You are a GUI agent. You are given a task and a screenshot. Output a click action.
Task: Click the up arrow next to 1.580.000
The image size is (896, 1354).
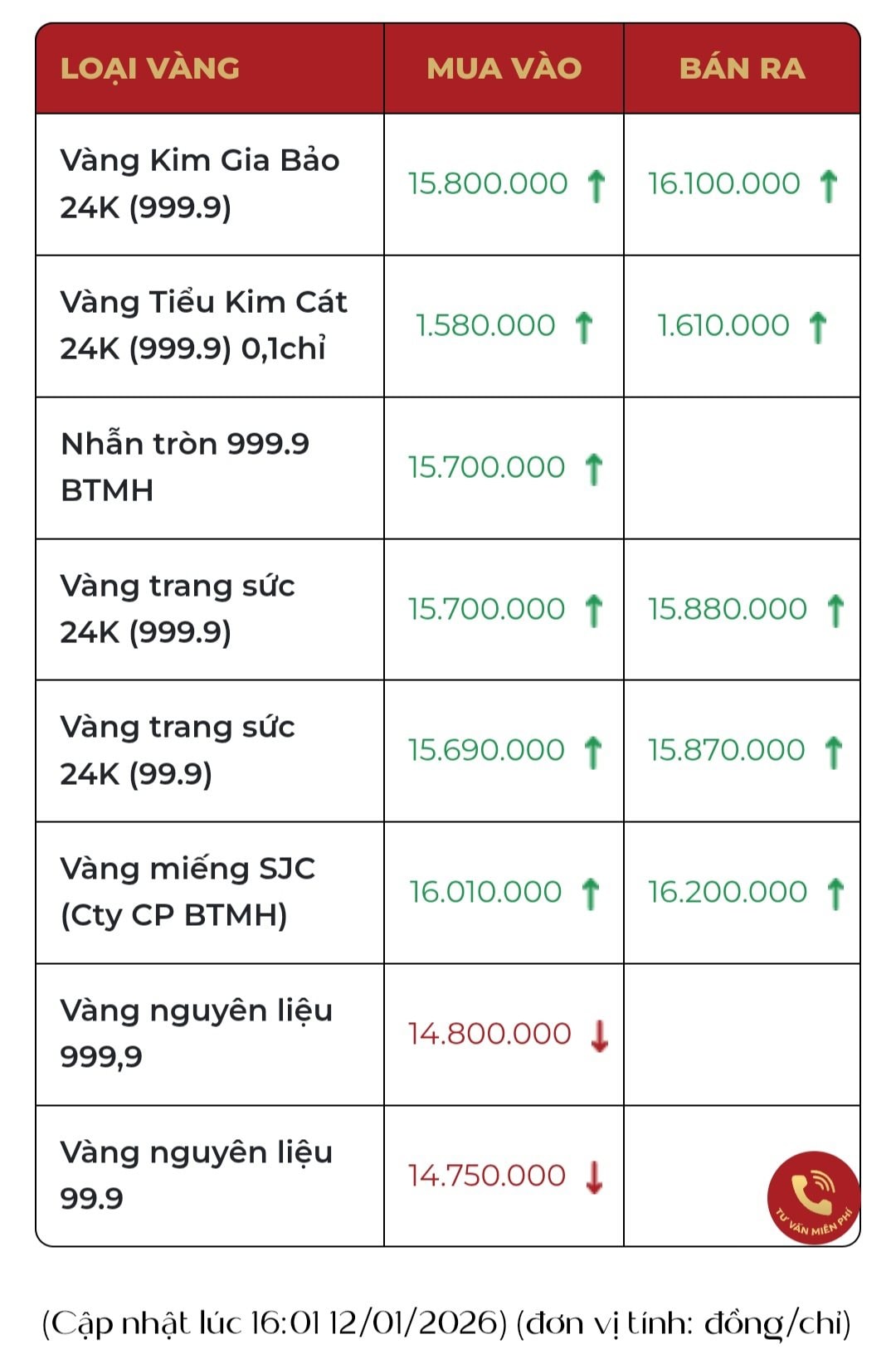[584, 327]
